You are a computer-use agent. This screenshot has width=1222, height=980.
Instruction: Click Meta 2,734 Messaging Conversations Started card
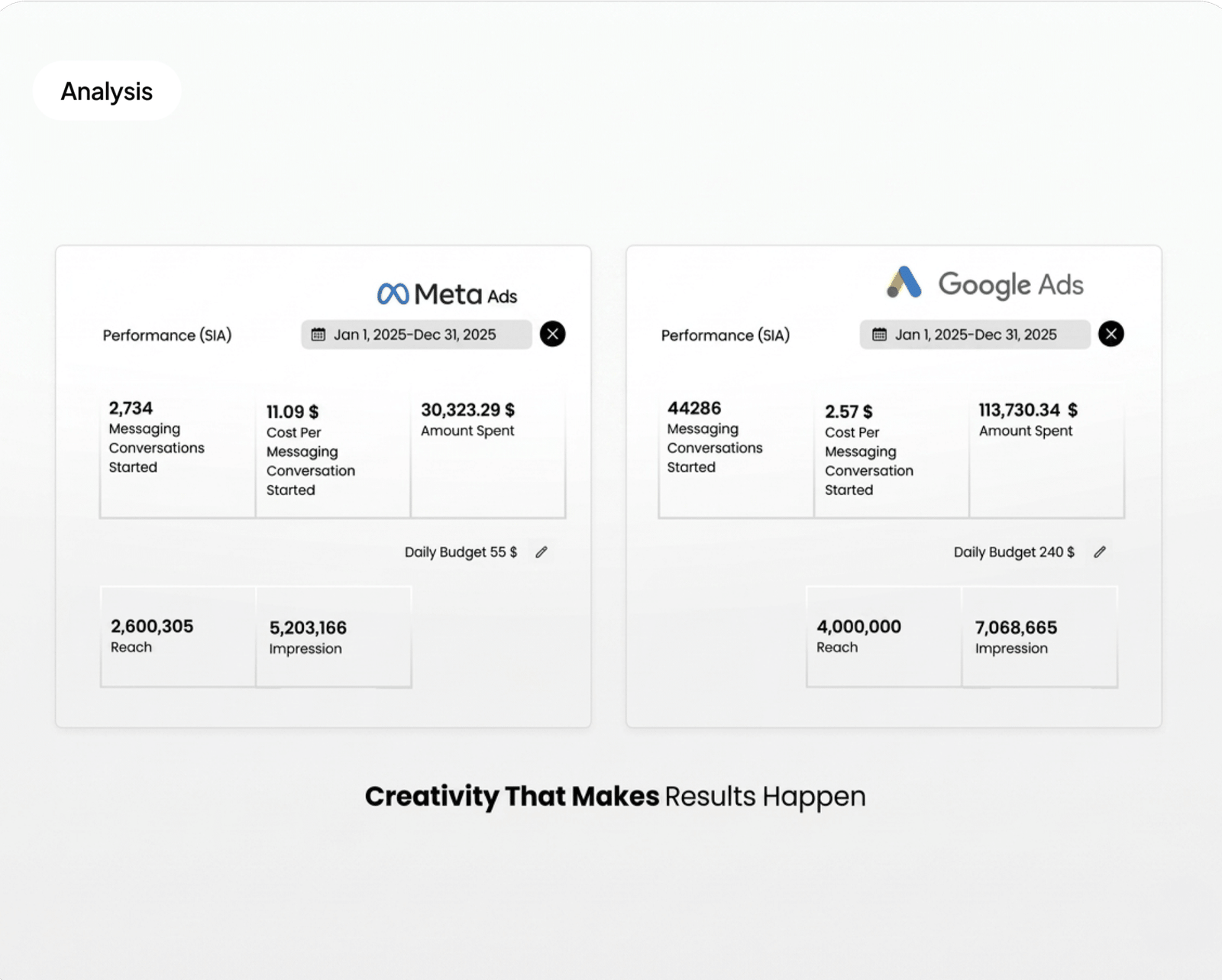177,451
